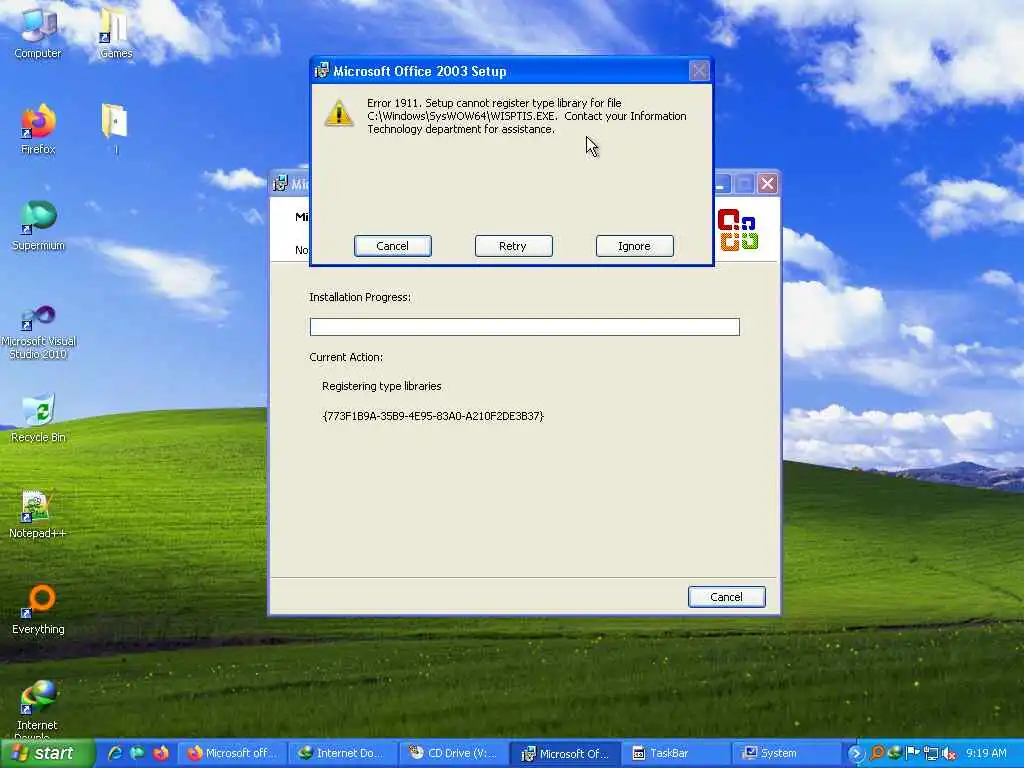Viewport: 1024px width, 768px height.
Task: Open the Start menu
Action: [x=46, y=754]
